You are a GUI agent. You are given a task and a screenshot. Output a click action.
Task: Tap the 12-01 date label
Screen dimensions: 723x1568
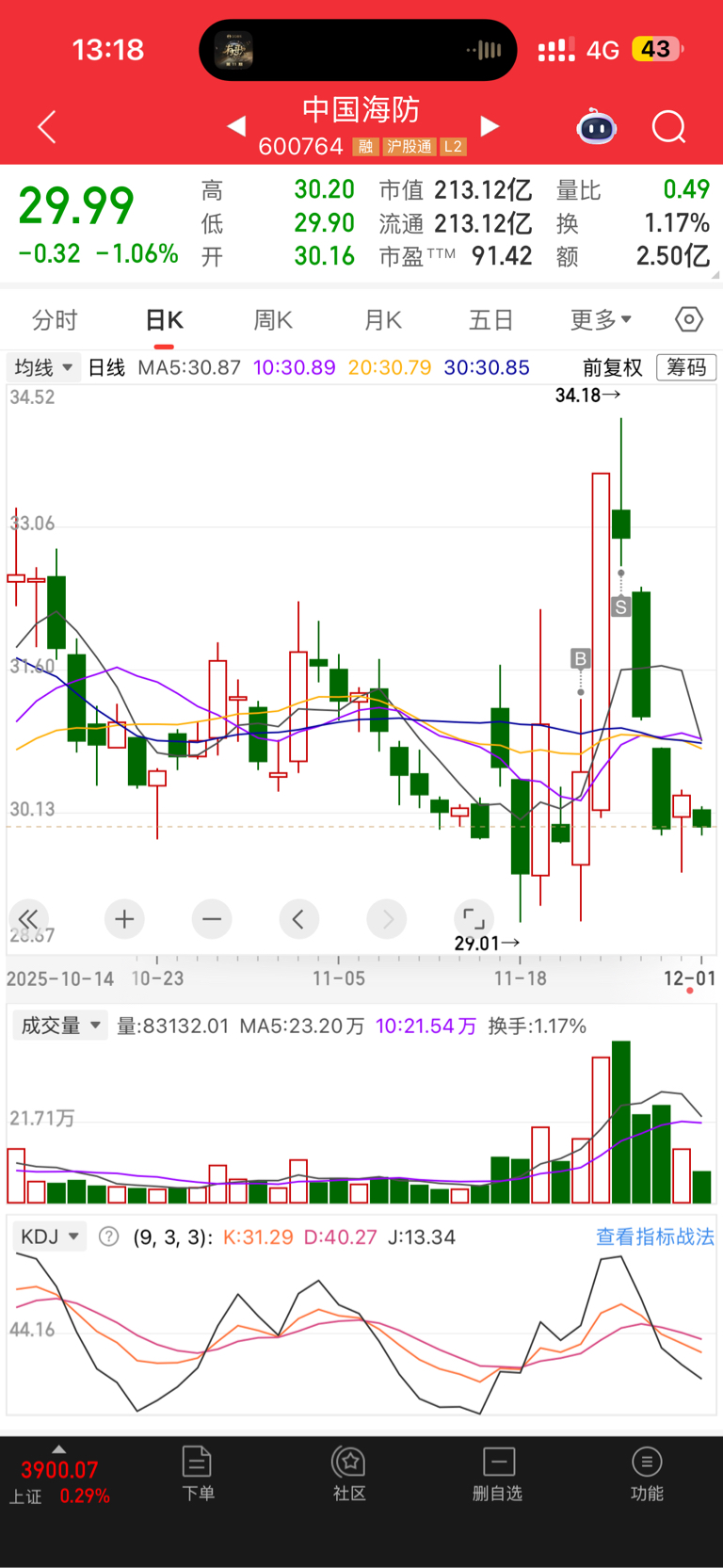[689, 978]
